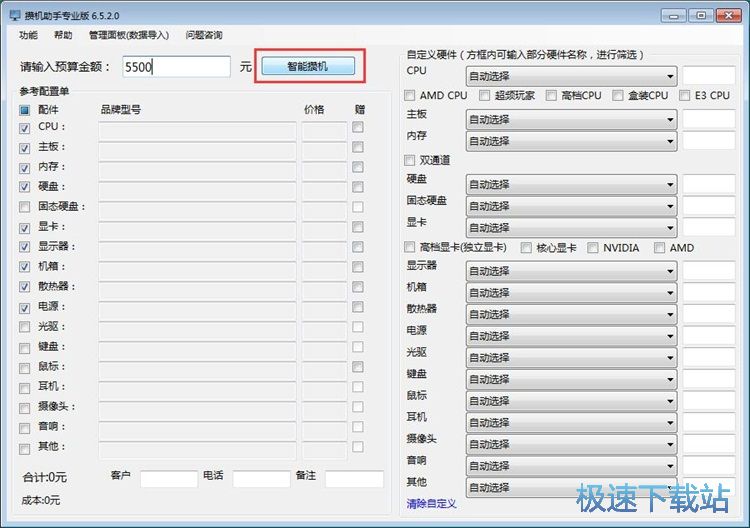The image size is (750, 528).
Task: Check the 盒装CPU option
Action: [x=618, y=96]
